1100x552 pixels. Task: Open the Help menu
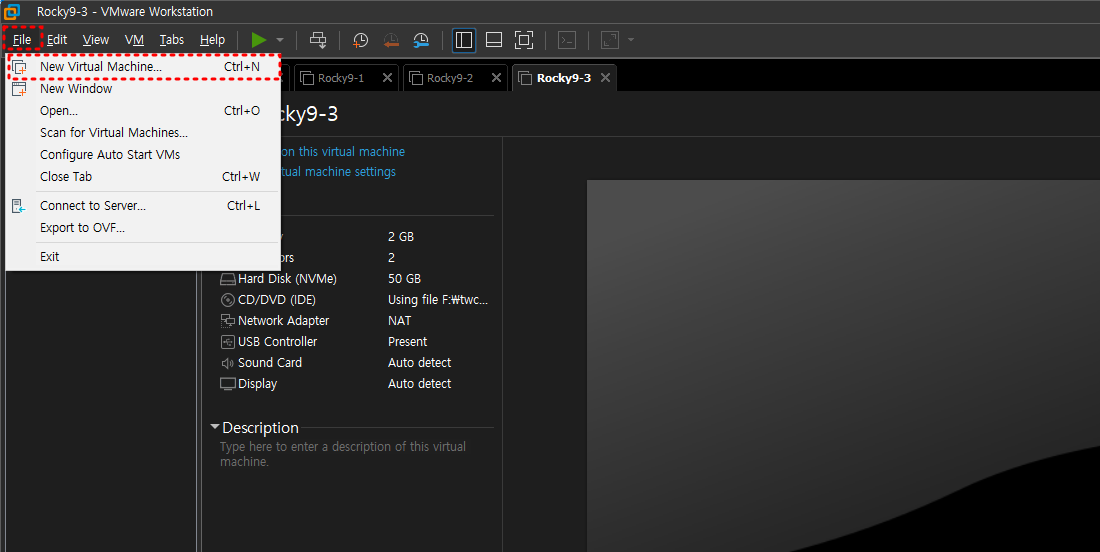coord(212,40)
